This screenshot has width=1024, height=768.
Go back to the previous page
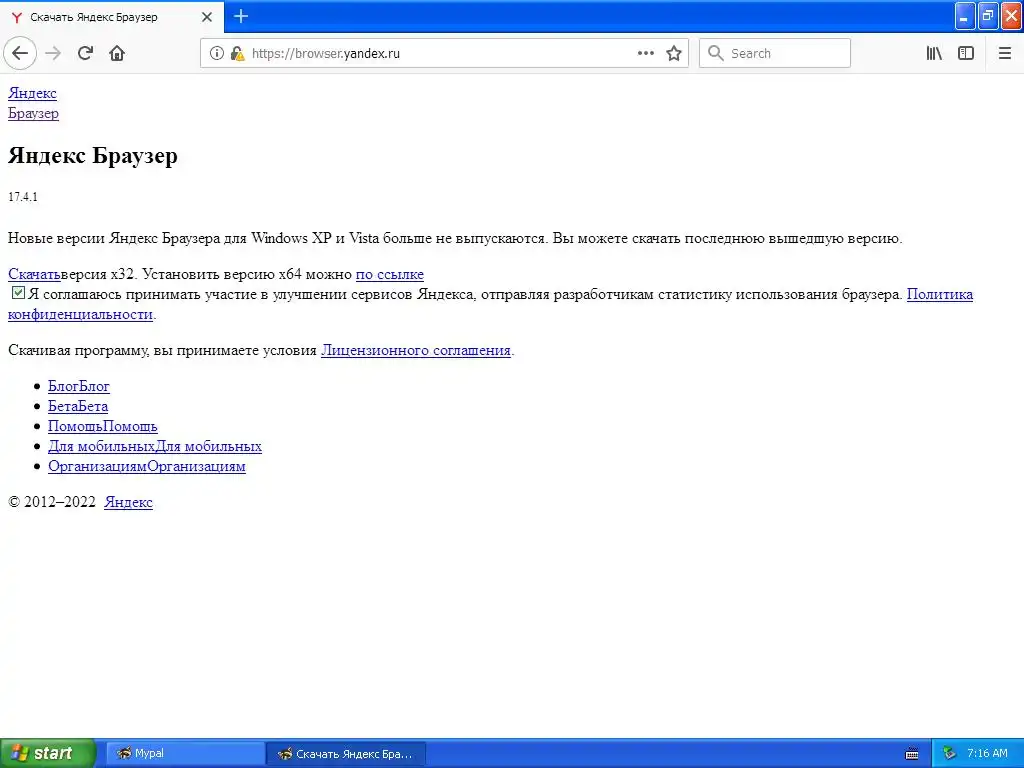click(20, 54)
